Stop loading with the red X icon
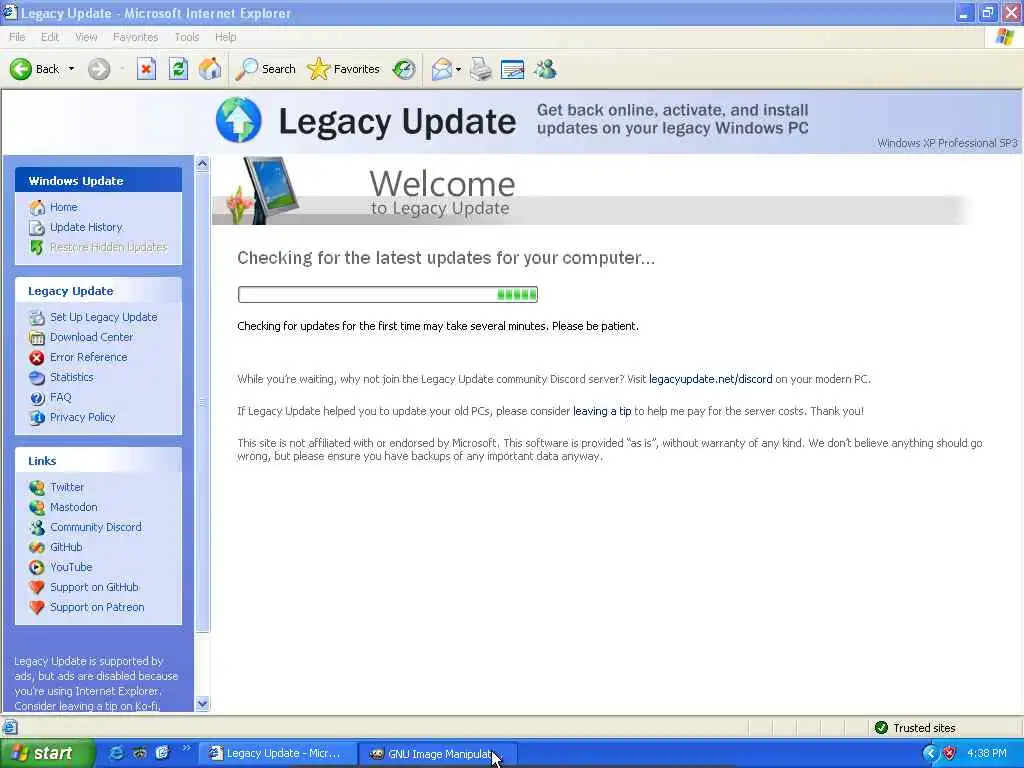Image resolution: width=1024 pixels, height=768 pixels. 146,69
